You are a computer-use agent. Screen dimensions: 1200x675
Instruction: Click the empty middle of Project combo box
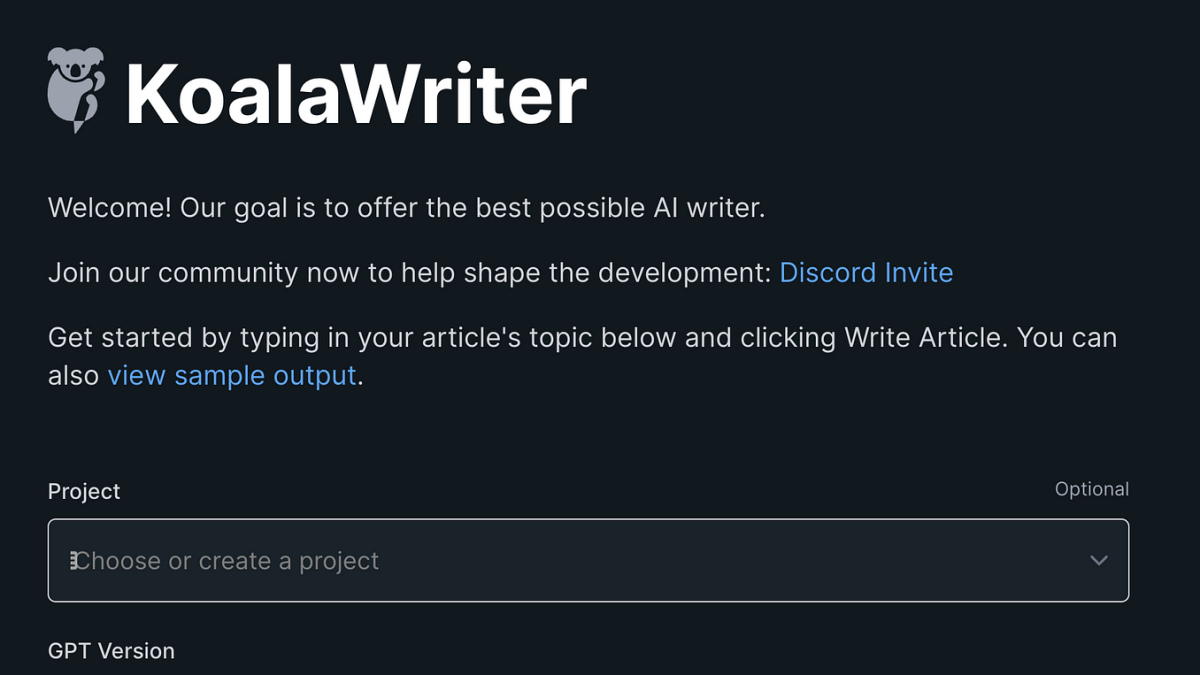(700, 561)
